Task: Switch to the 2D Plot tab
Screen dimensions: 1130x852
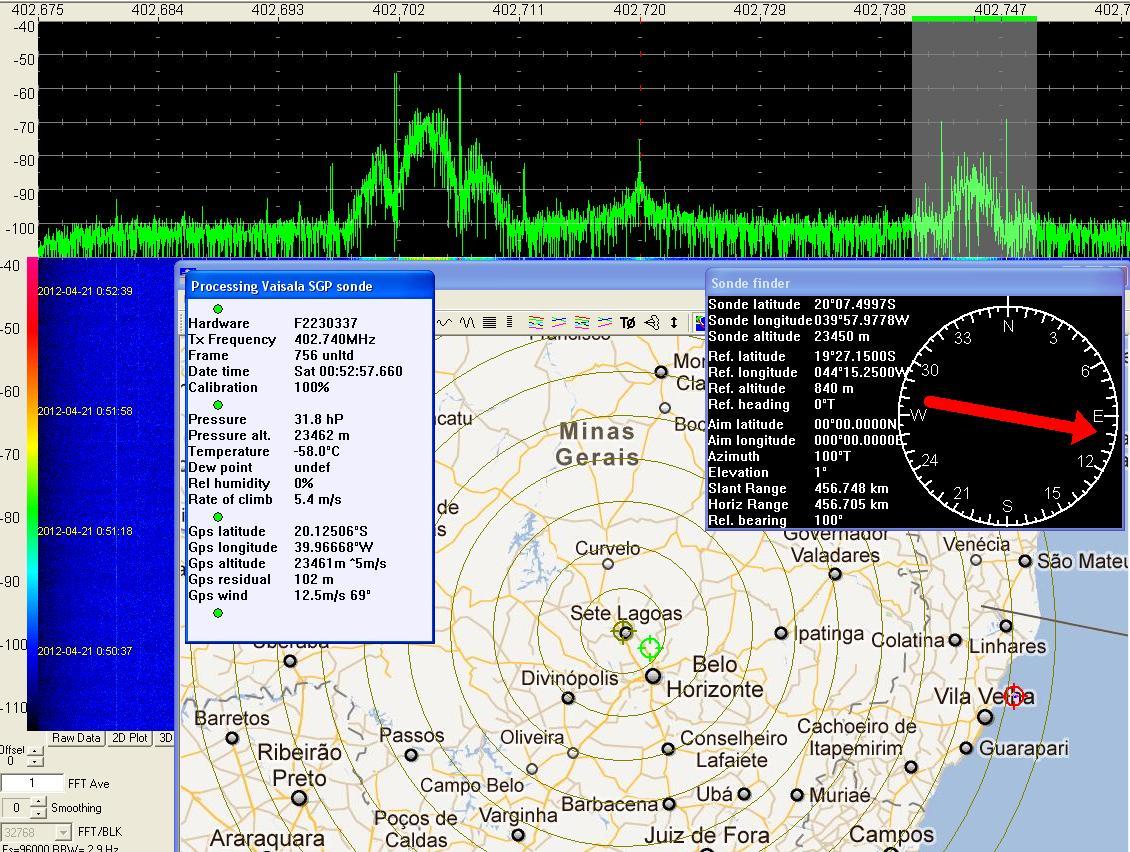Action: (129, 738)
